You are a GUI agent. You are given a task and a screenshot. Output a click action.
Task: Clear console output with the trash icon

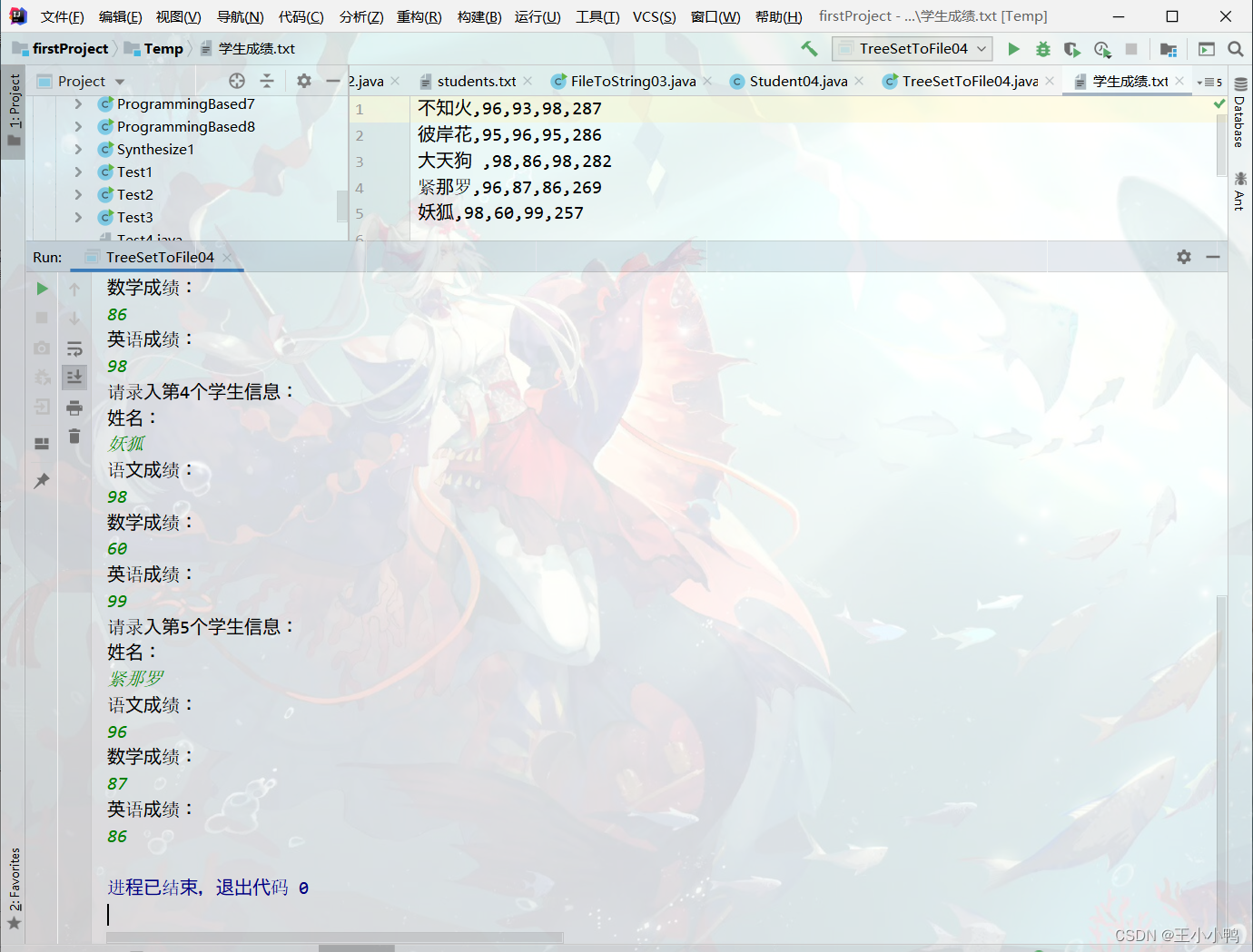click(74, 437)
